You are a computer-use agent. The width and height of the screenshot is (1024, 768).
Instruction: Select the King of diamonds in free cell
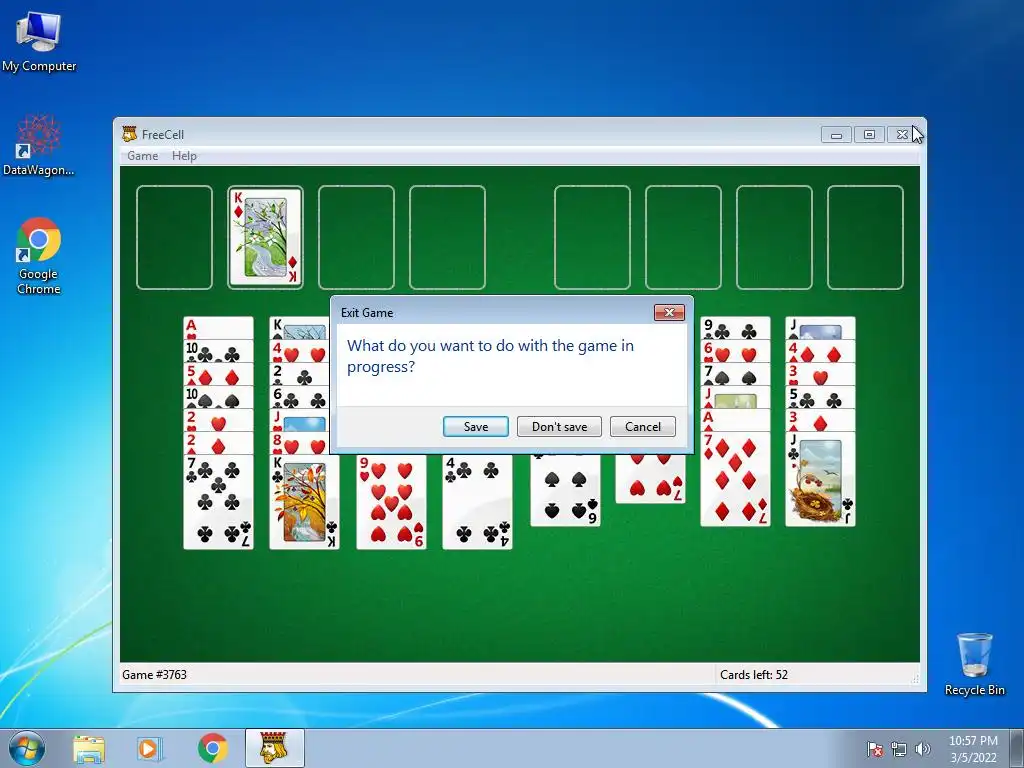[x=265, y=237]
